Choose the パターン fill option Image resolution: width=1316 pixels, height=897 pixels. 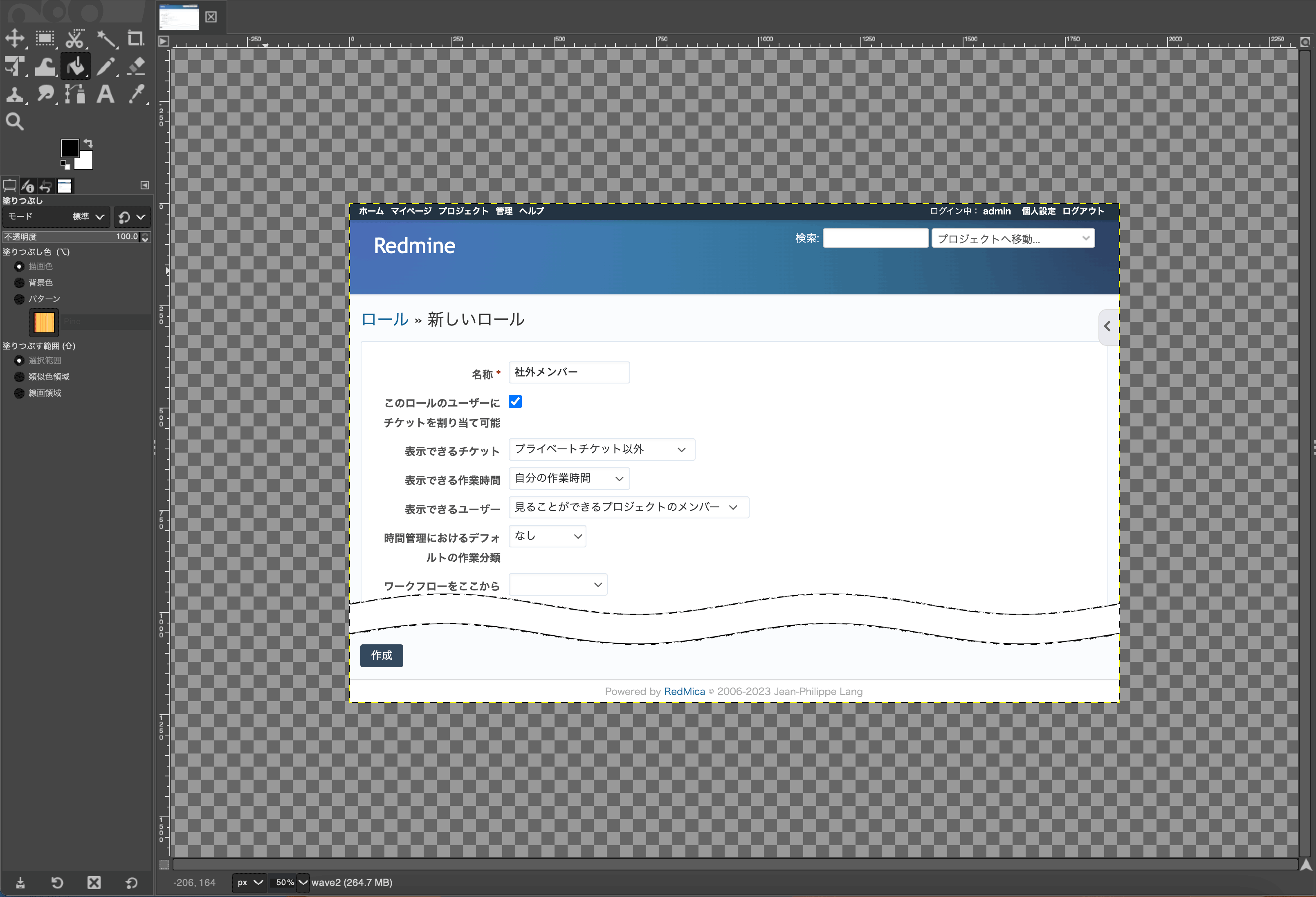click(x=19, y=299)
